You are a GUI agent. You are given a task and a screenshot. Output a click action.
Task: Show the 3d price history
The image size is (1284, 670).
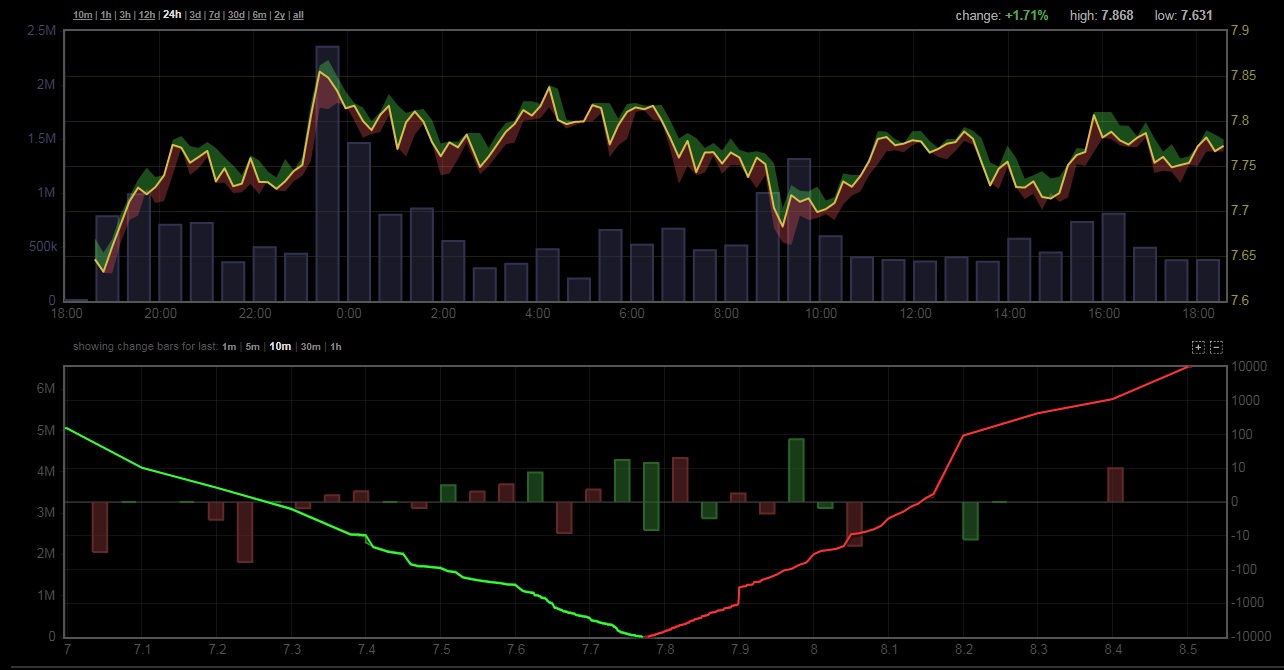(x=195, y=15)
